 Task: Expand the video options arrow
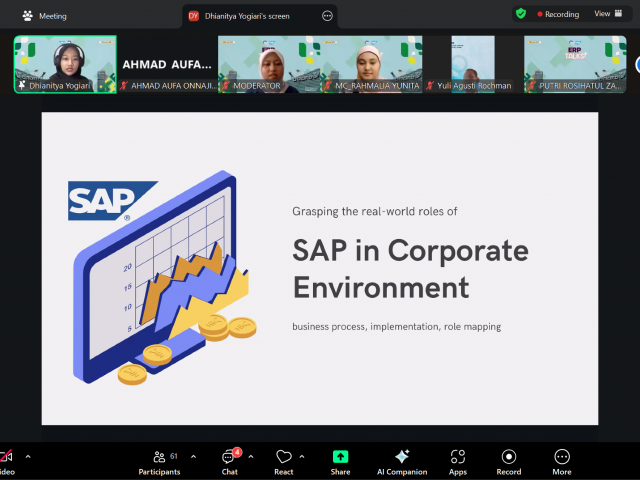pyautogui.click(x=28, y=456)
